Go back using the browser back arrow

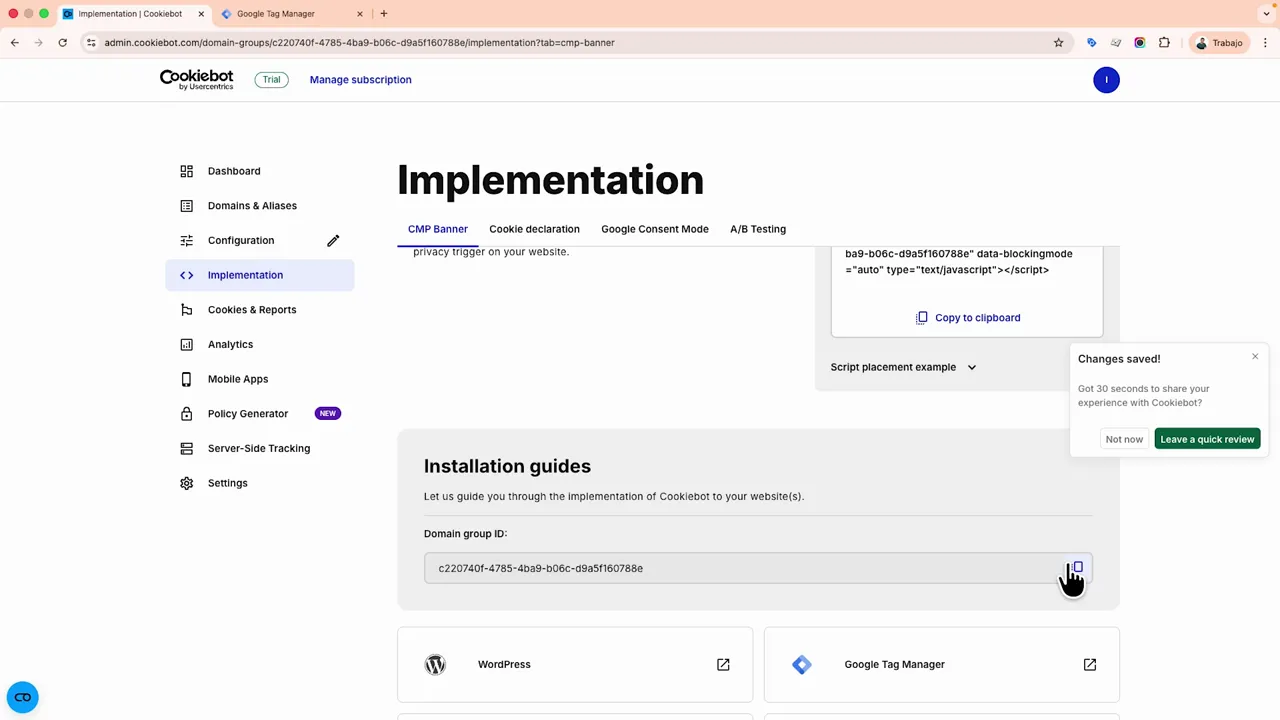tap(15, 43)
